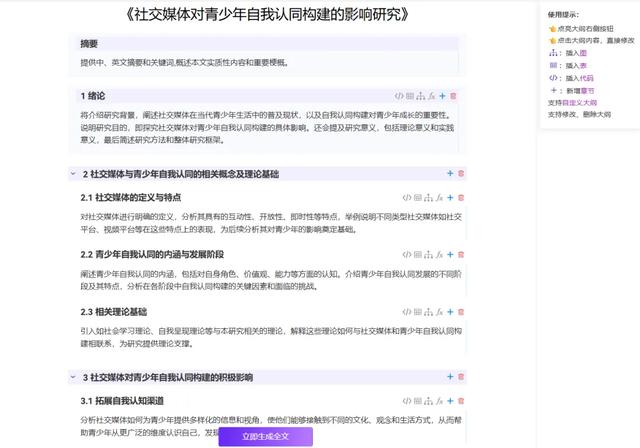Add new section after 1 绪论

pos(442,96)
